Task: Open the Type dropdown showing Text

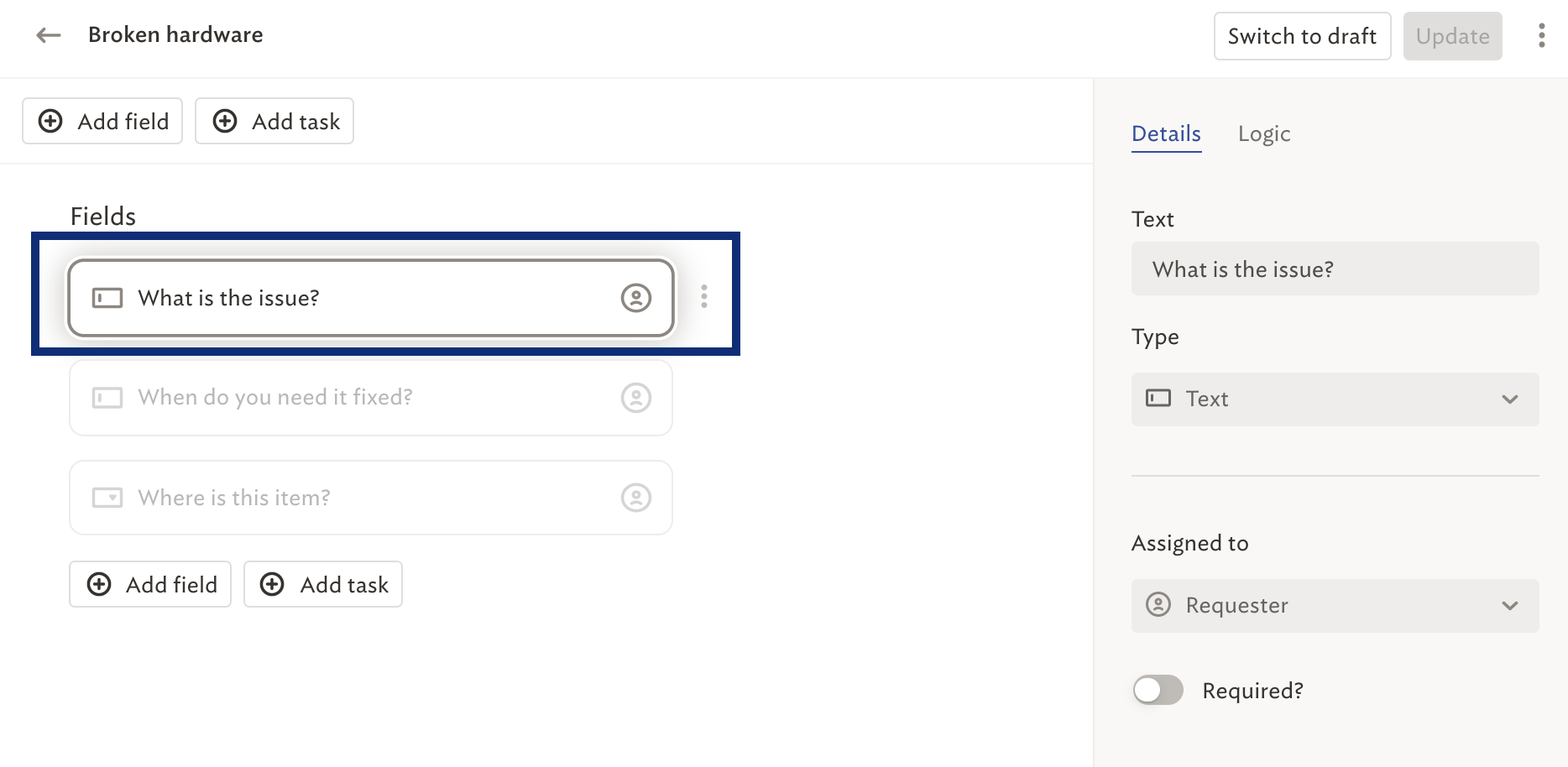Action: click(x=1335, y=399)
